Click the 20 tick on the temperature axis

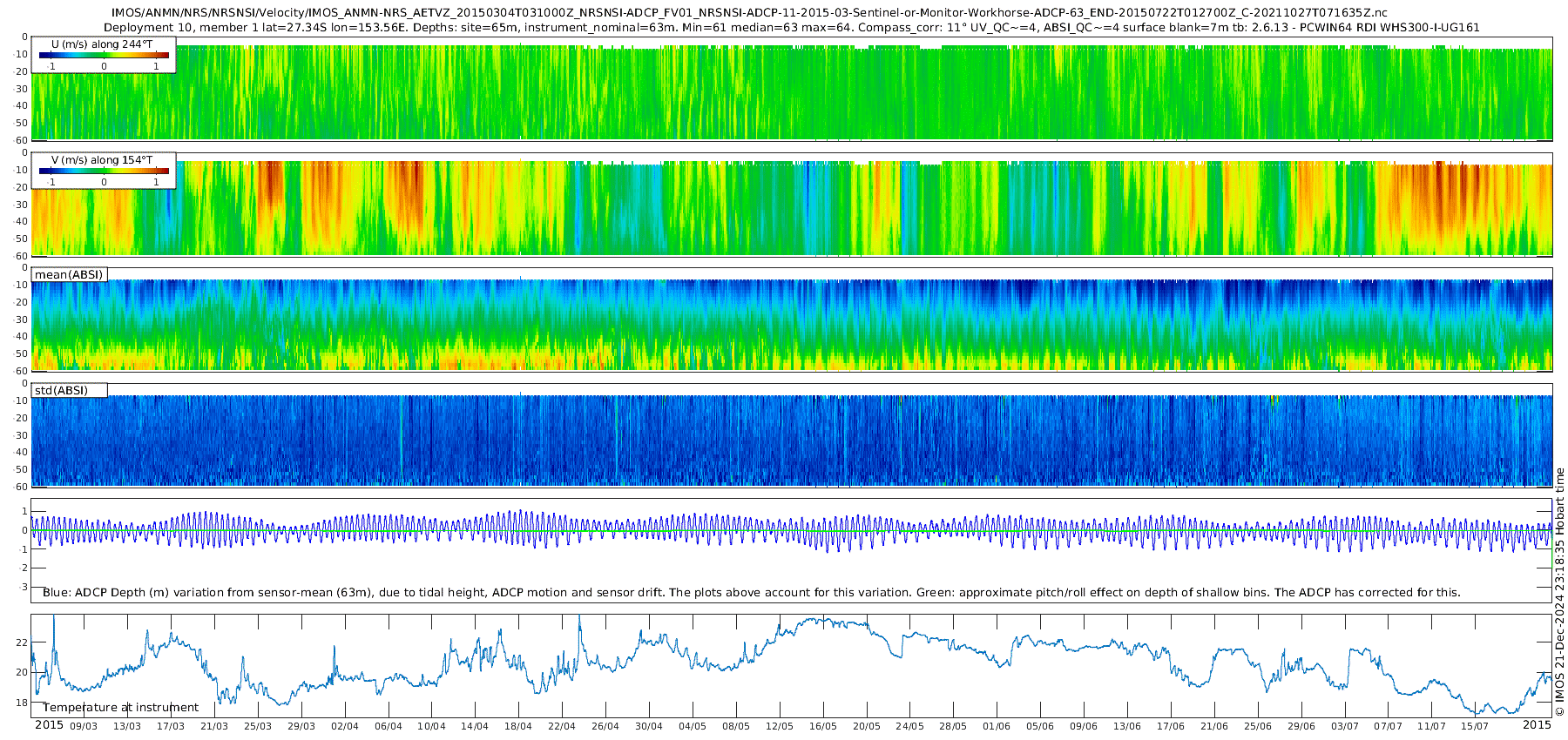point(22,673)
